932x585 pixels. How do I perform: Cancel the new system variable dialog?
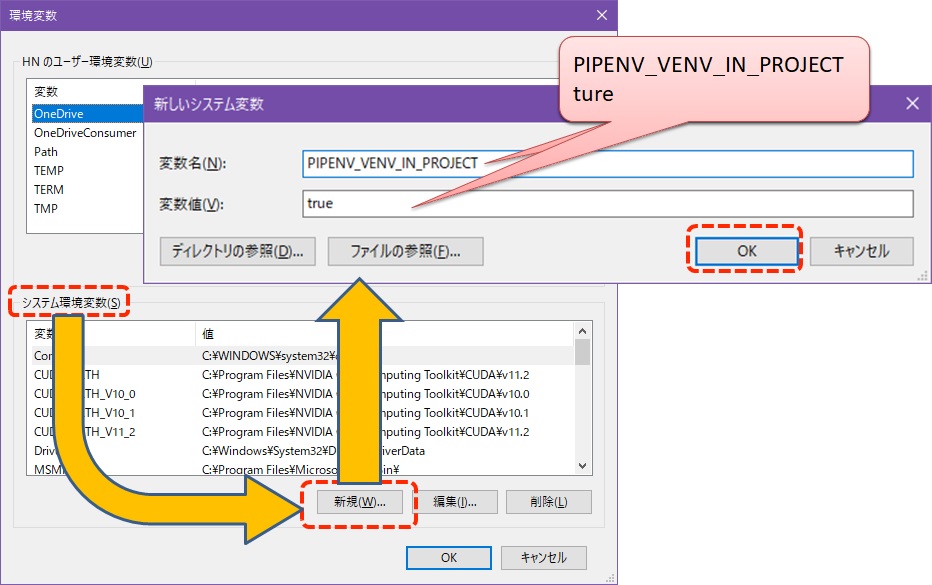pos(862,251)
